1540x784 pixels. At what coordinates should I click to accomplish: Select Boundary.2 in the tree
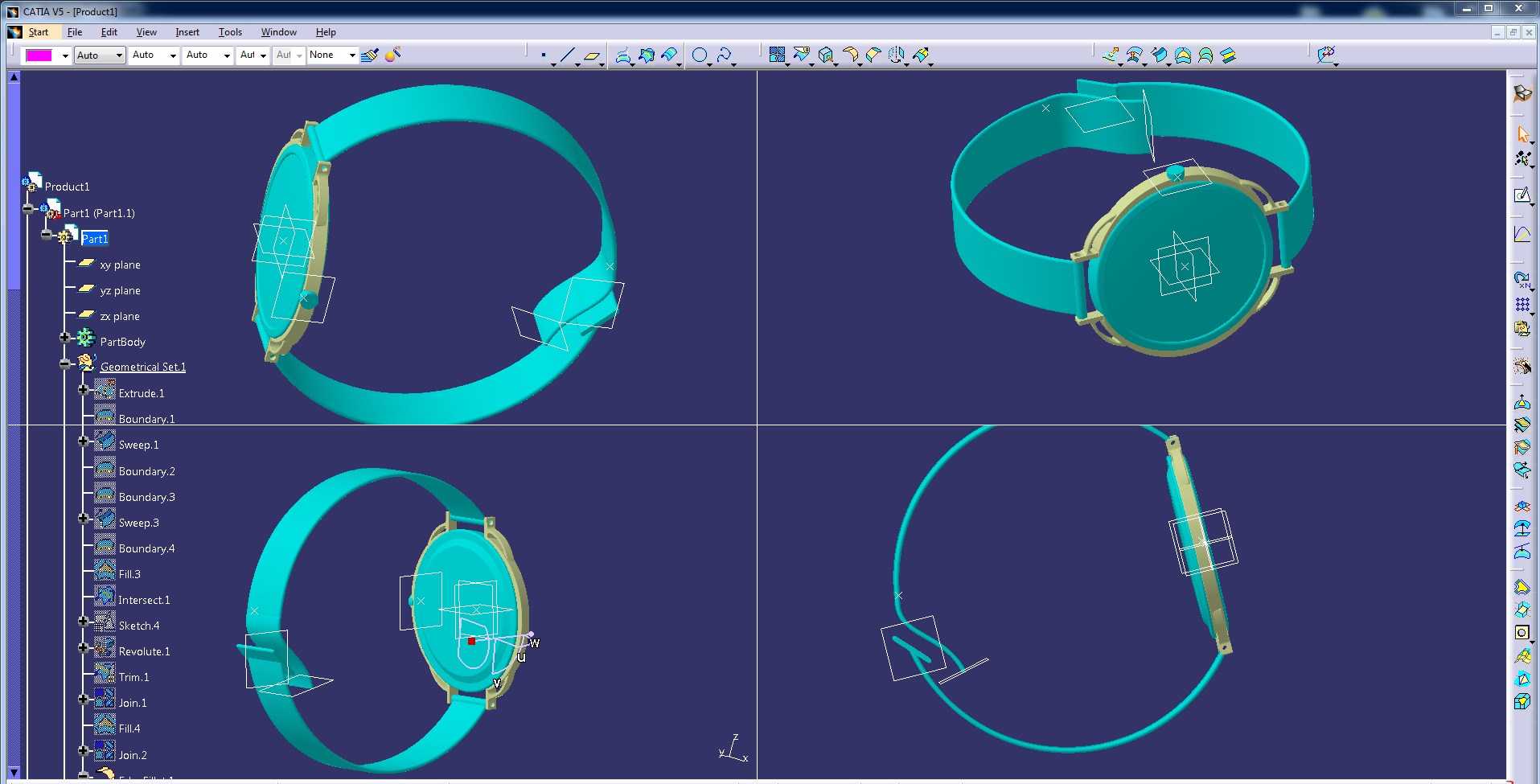coord(146,471)
